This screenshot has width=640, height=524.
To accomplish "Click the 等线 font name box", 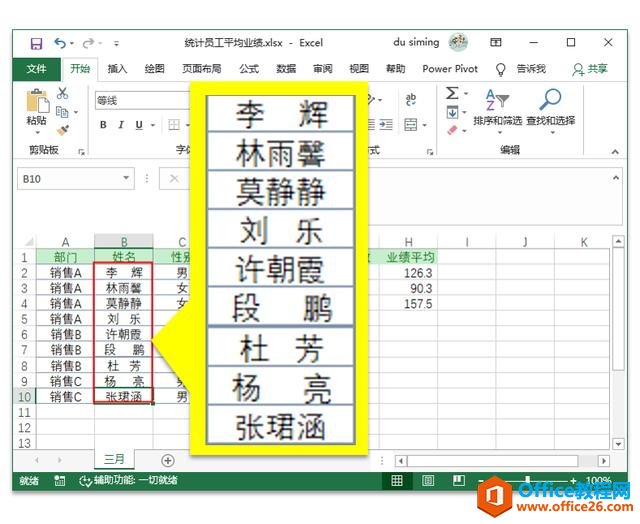I will 143,100.
